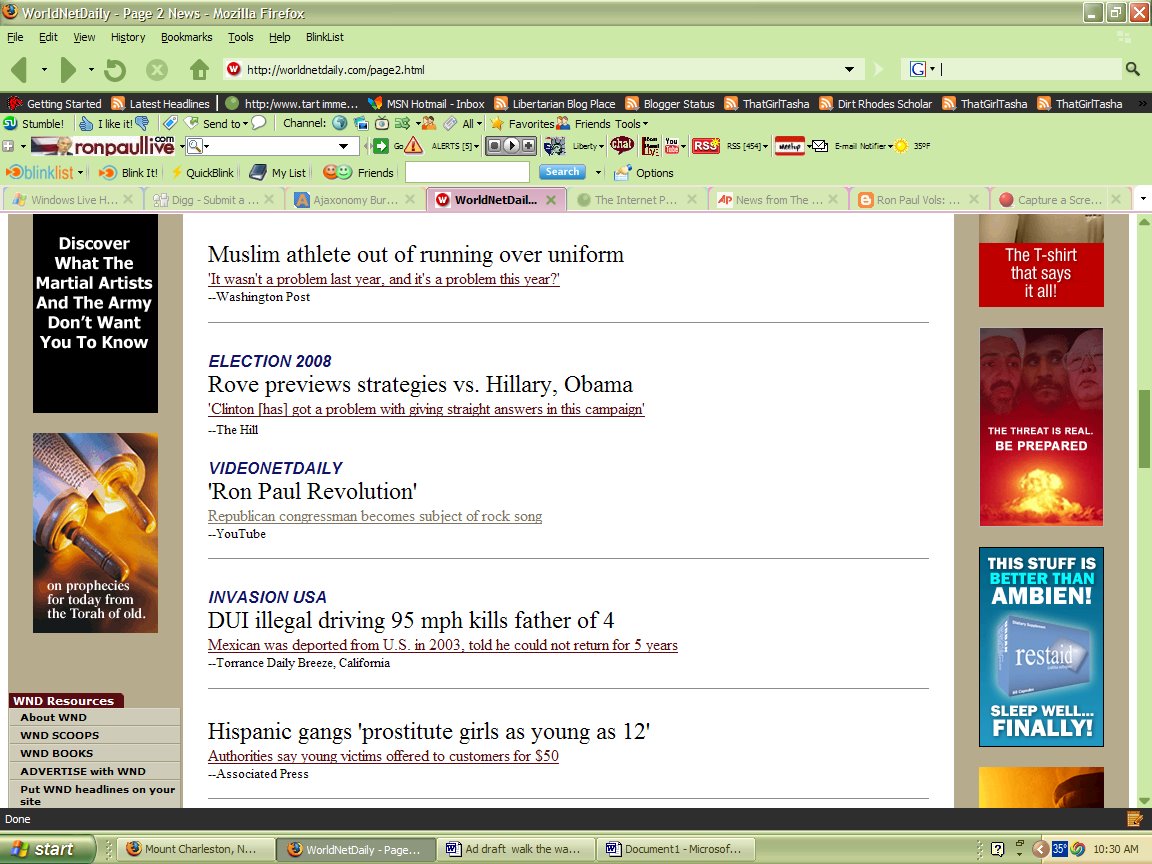Click the Meetup badge icon

(x=790, y=145)
